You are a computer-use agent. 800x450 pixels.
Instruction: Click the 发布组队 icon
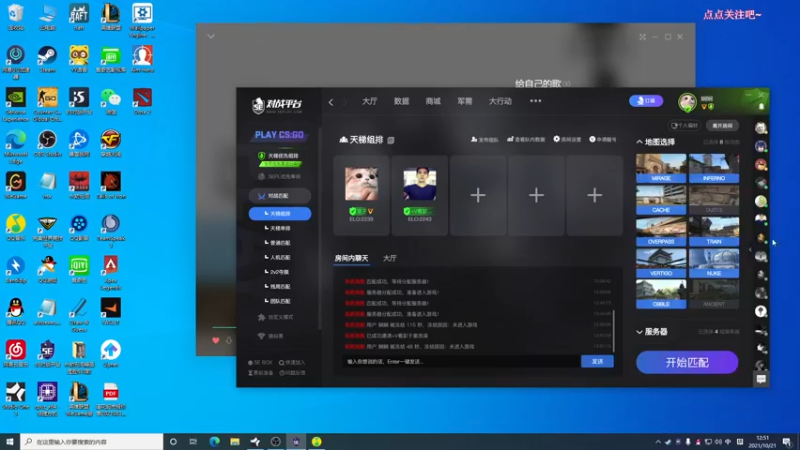pyautogui.click(x=474, y=139)
